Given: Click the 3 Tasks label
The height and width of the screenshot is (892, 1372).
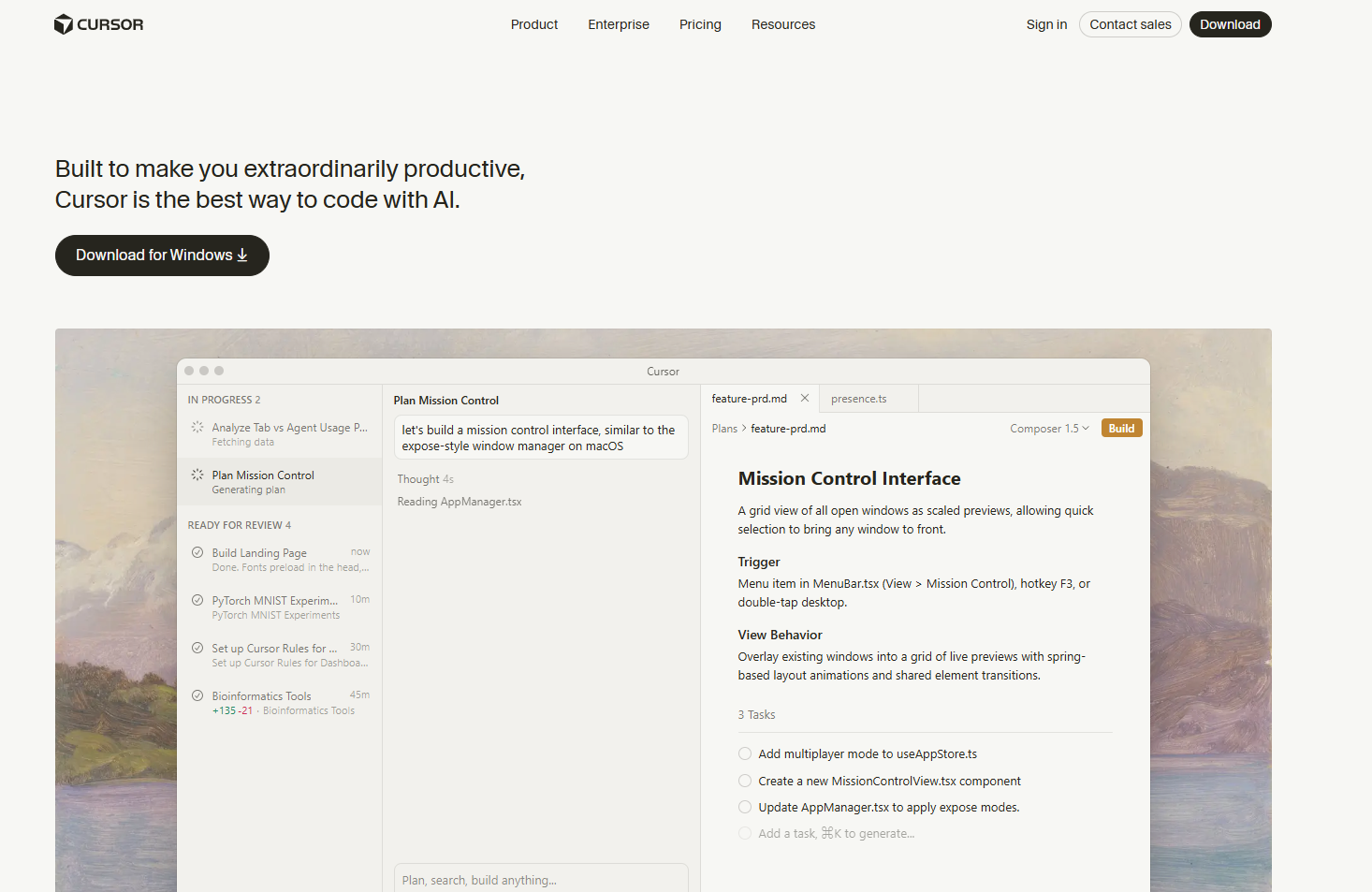Looking at the screenshot, I should point(756,714).
